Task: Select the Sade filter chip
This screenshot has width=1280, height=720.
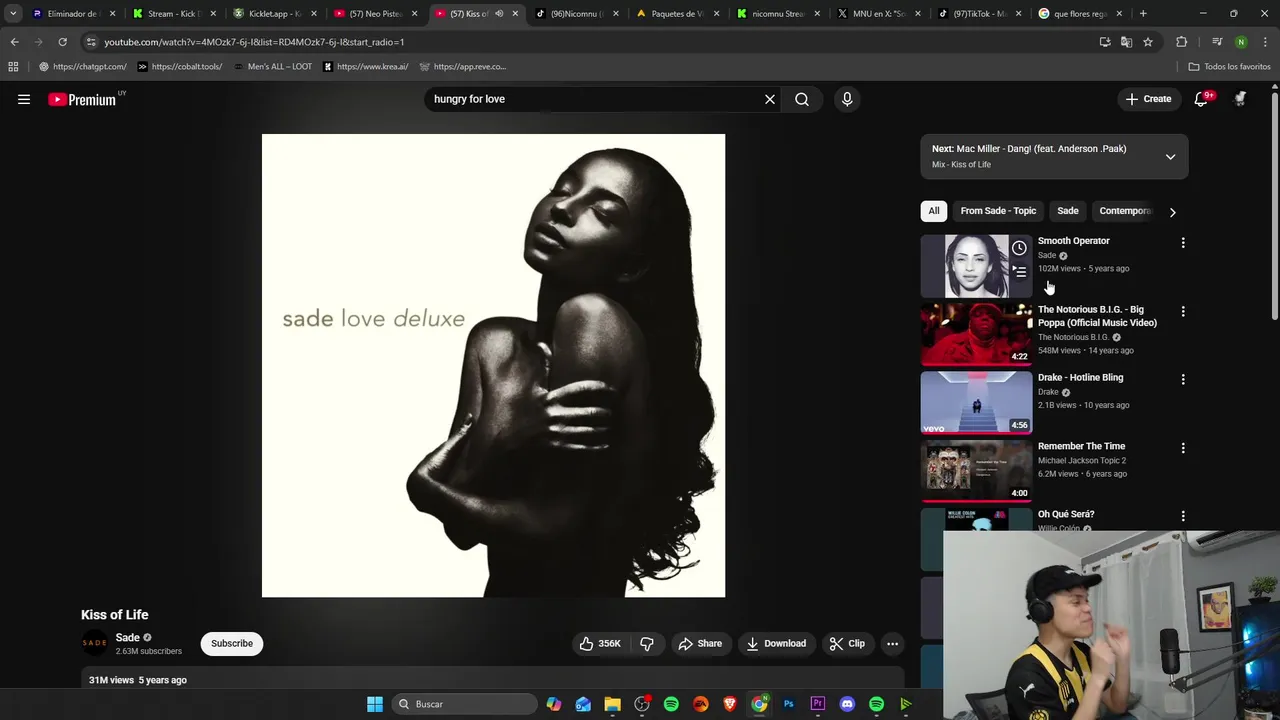Action: 1068,211
